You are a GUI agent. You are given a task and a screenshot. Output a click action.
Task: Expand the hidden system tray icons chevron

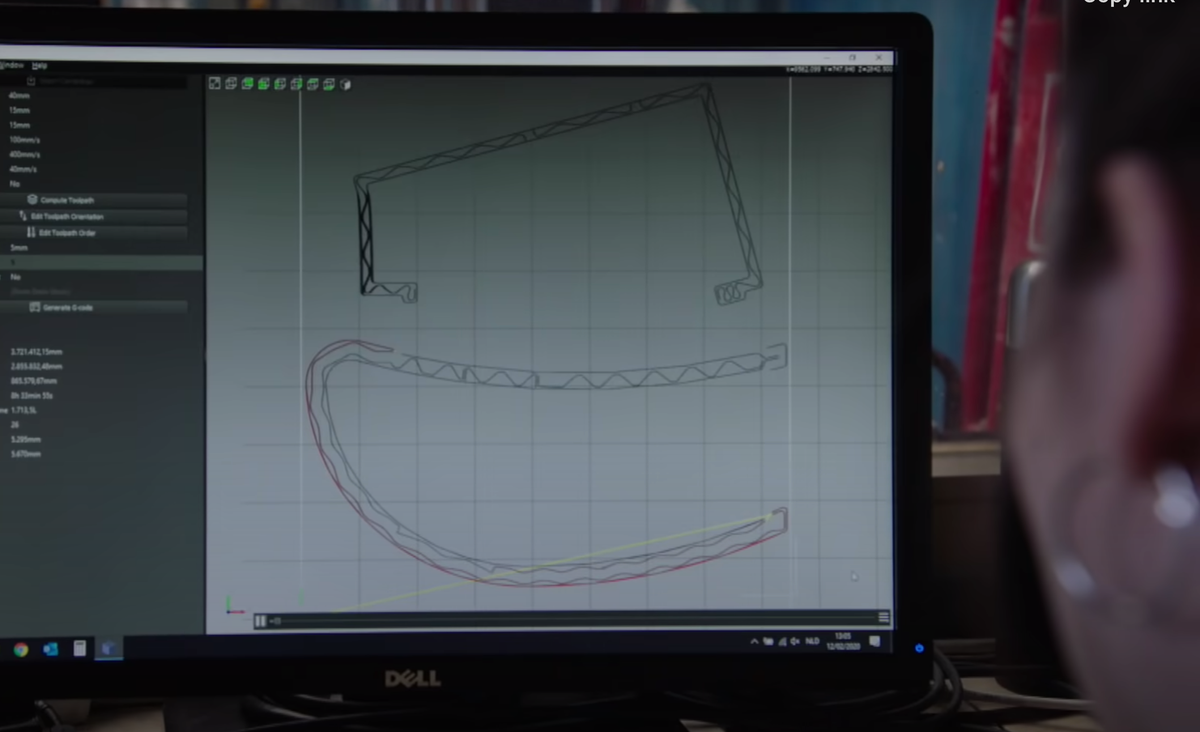click(x=755, y=641)
